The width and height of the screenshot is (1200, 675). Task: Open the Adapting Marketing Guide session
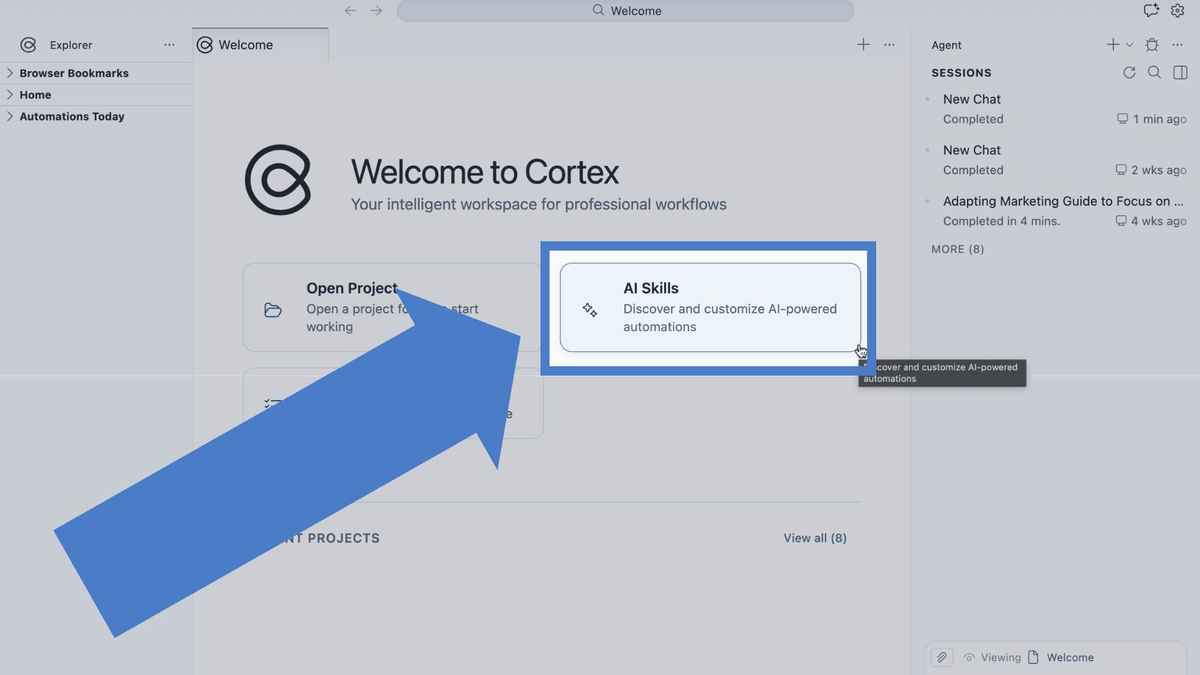[1056, 211]
